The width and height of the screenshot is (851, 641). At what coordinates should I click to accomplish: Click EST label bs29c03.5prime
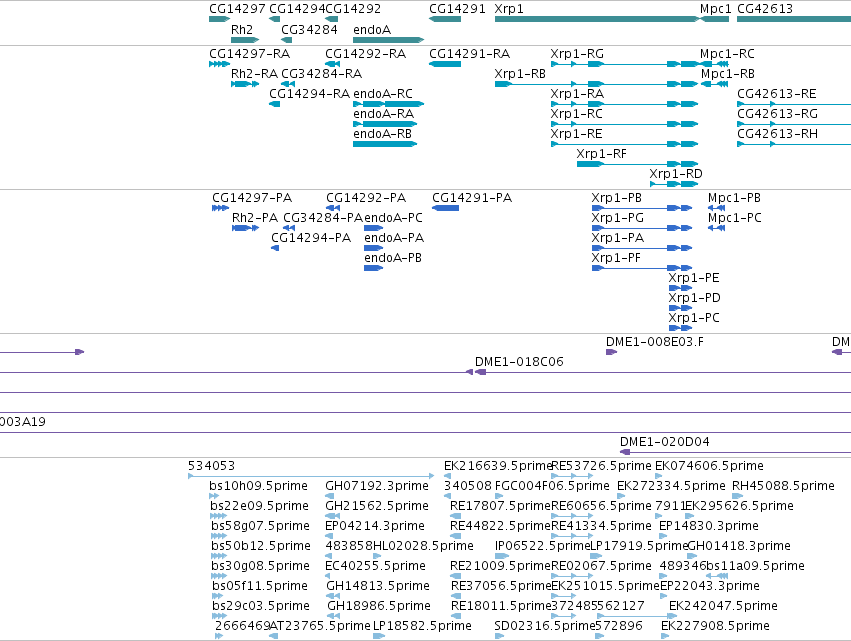(x=261, y=606)
